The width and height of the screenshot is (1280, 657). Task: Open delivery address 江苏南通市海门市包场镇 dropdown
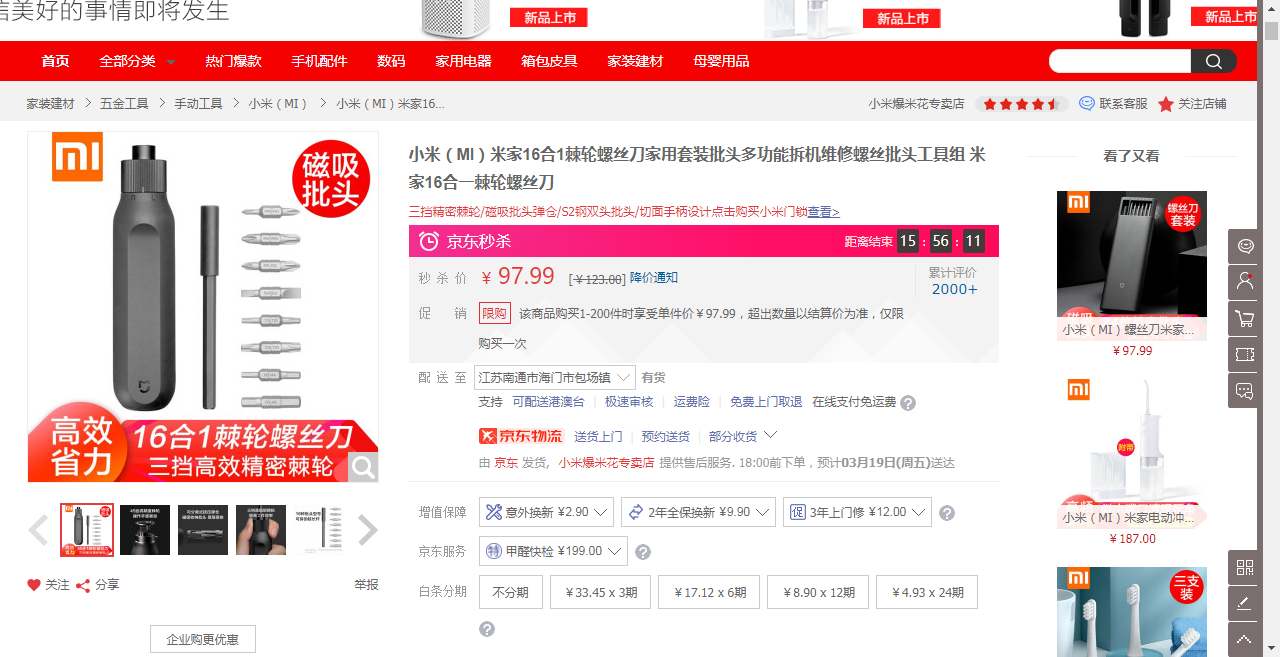[x=555, y=378]
